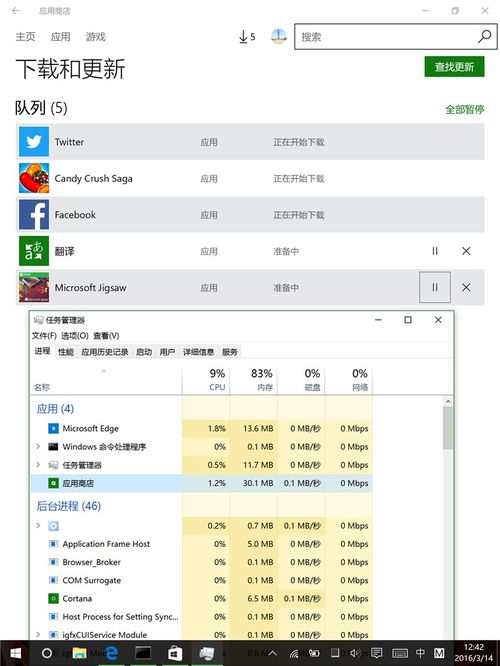Open the Windows Start button

[16, 653]
